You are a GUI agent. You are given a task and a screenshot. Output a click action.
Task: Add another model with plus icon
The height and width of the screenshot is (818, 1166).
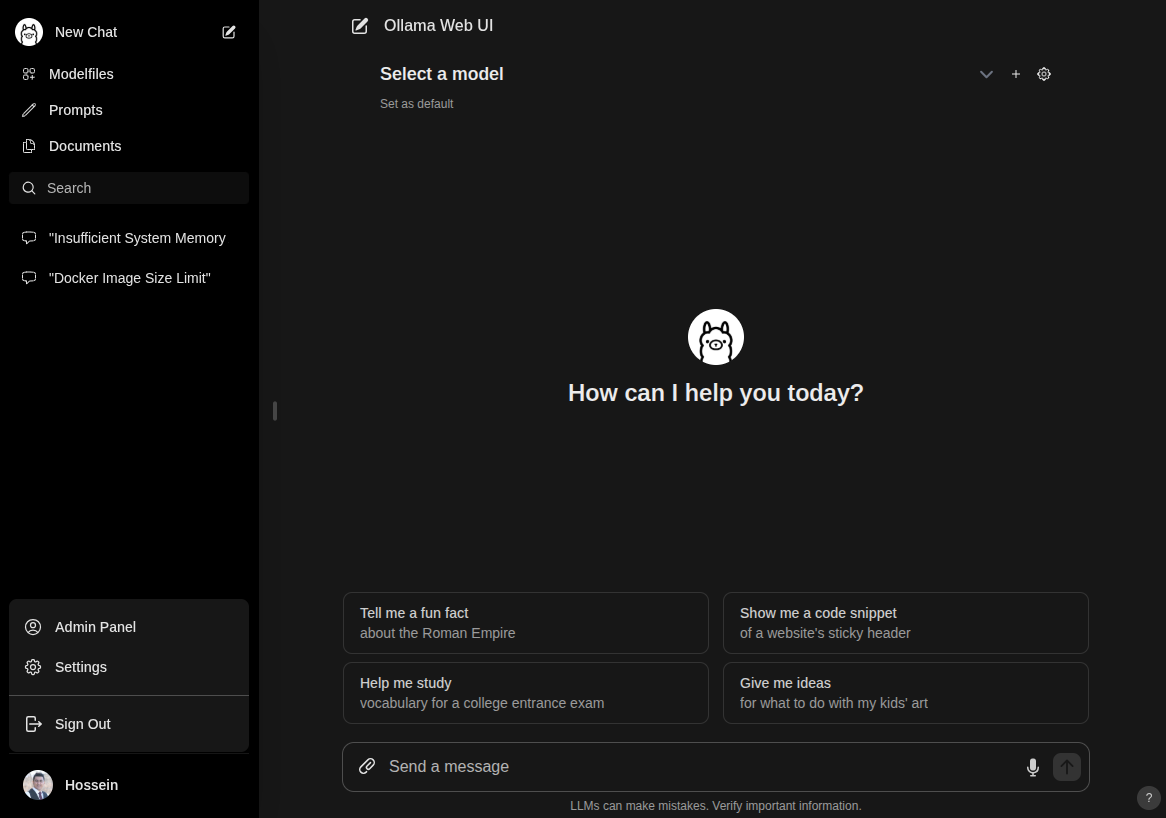click(1016, 74)
